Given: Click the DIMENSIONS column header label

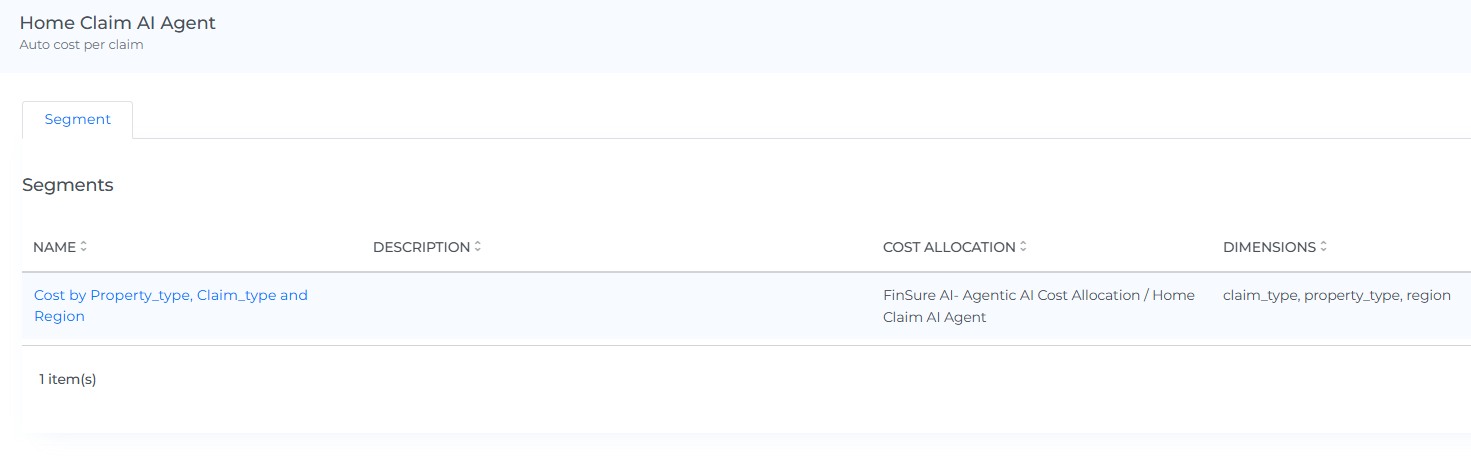Looking at the screenshot, I should coord(1269,247).
